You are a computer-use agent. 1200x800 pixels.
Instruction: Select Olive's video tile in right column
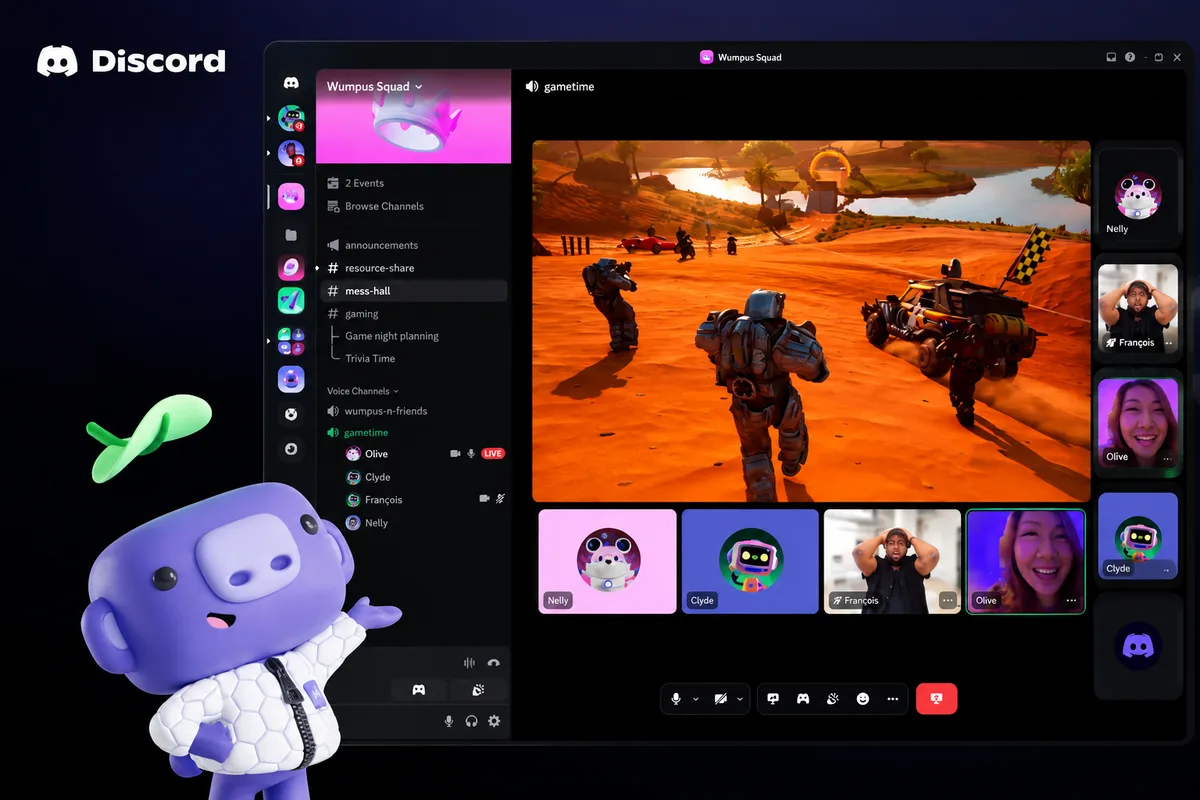pyautogui.click(x=1138, y=423)
